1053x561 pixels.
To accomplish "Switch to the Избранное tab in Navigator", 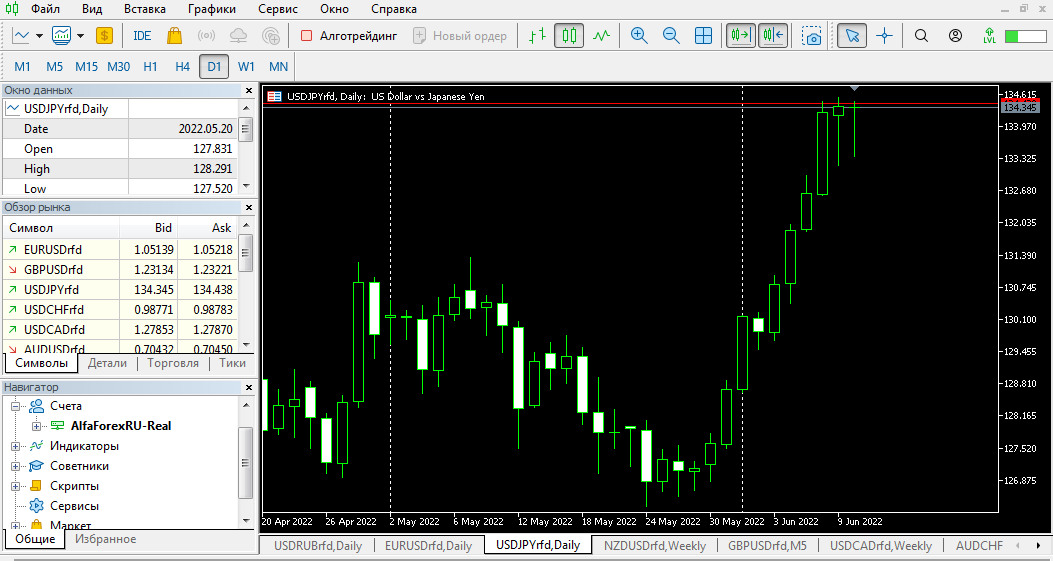I will 105,539.
